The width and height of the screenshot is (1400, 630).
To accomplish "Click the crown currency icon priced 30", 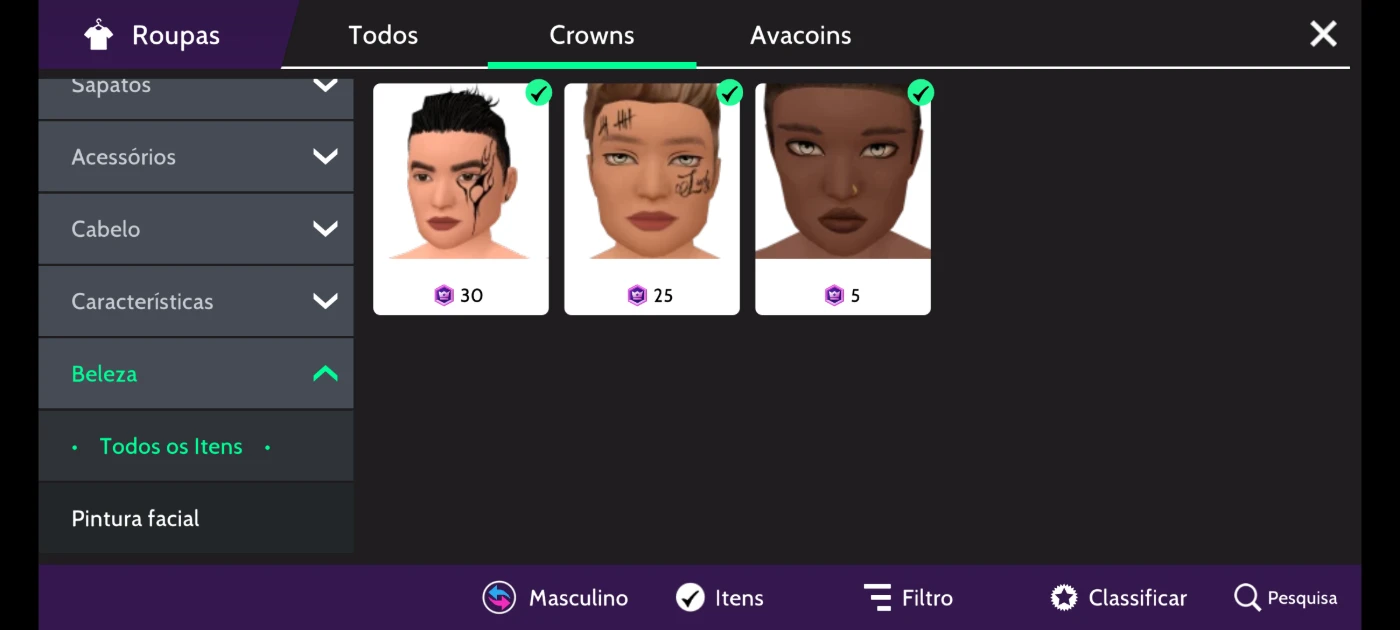I will click(x=444, y=295).
